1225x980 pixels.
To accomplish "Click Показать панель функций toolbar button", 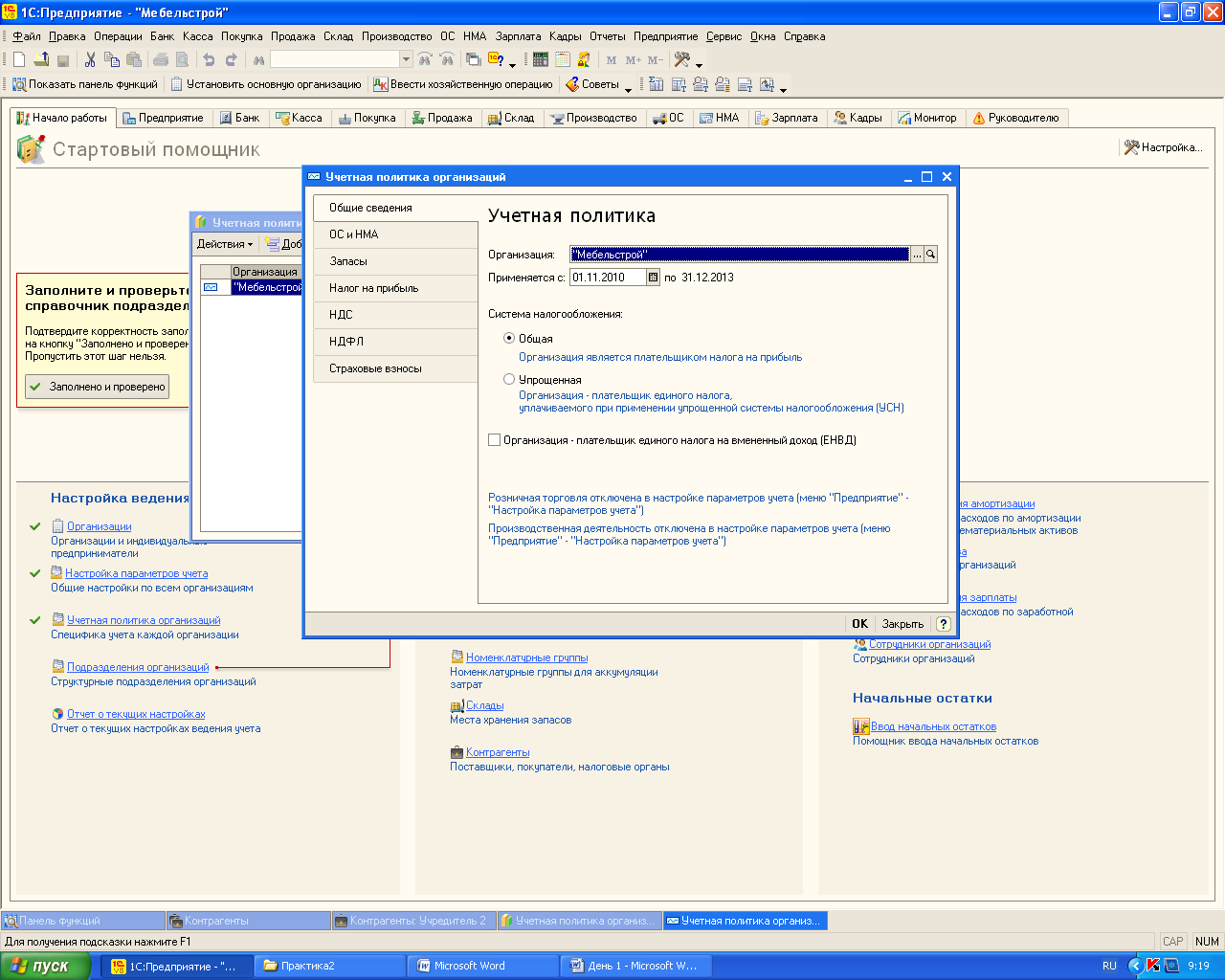I will tap(85, 84).
